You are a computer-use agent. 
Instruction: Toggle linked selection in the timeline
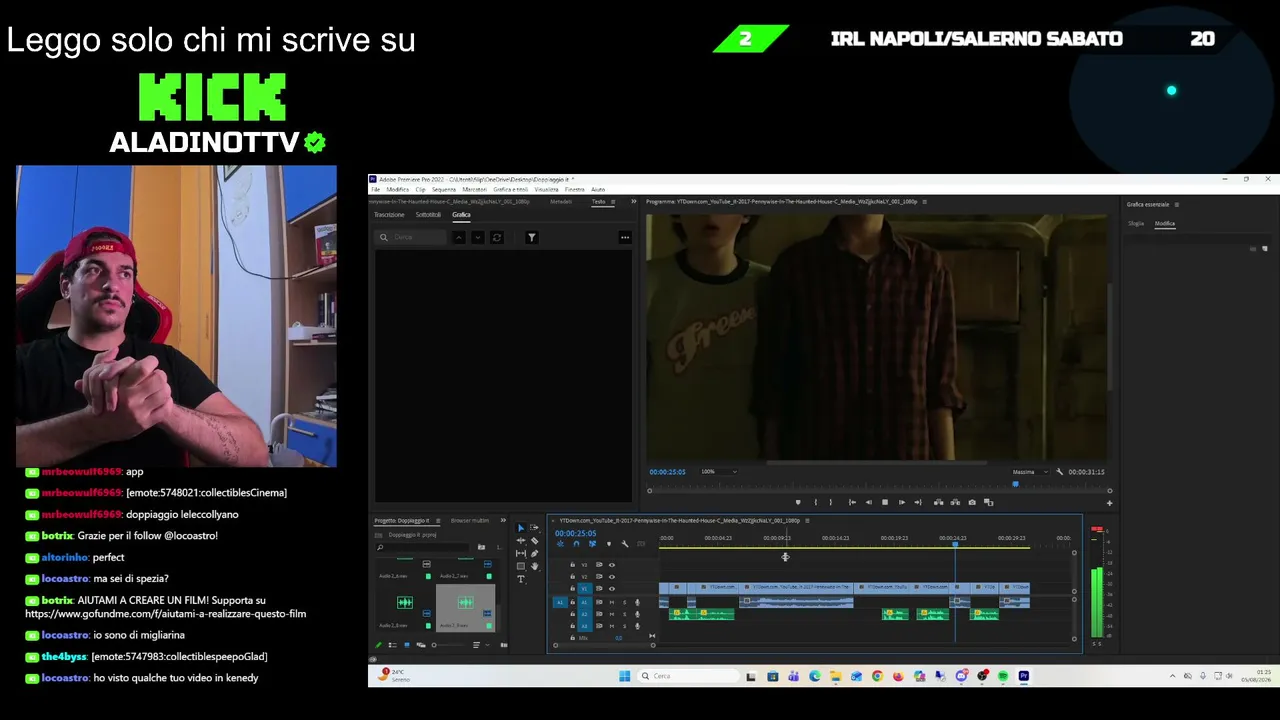click(x=592, y=544)
